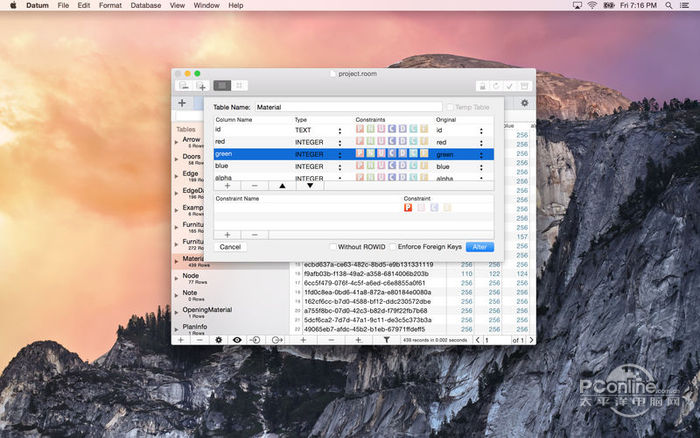Click the Table Name text field
700x438 pixels.
click(347, 106)
